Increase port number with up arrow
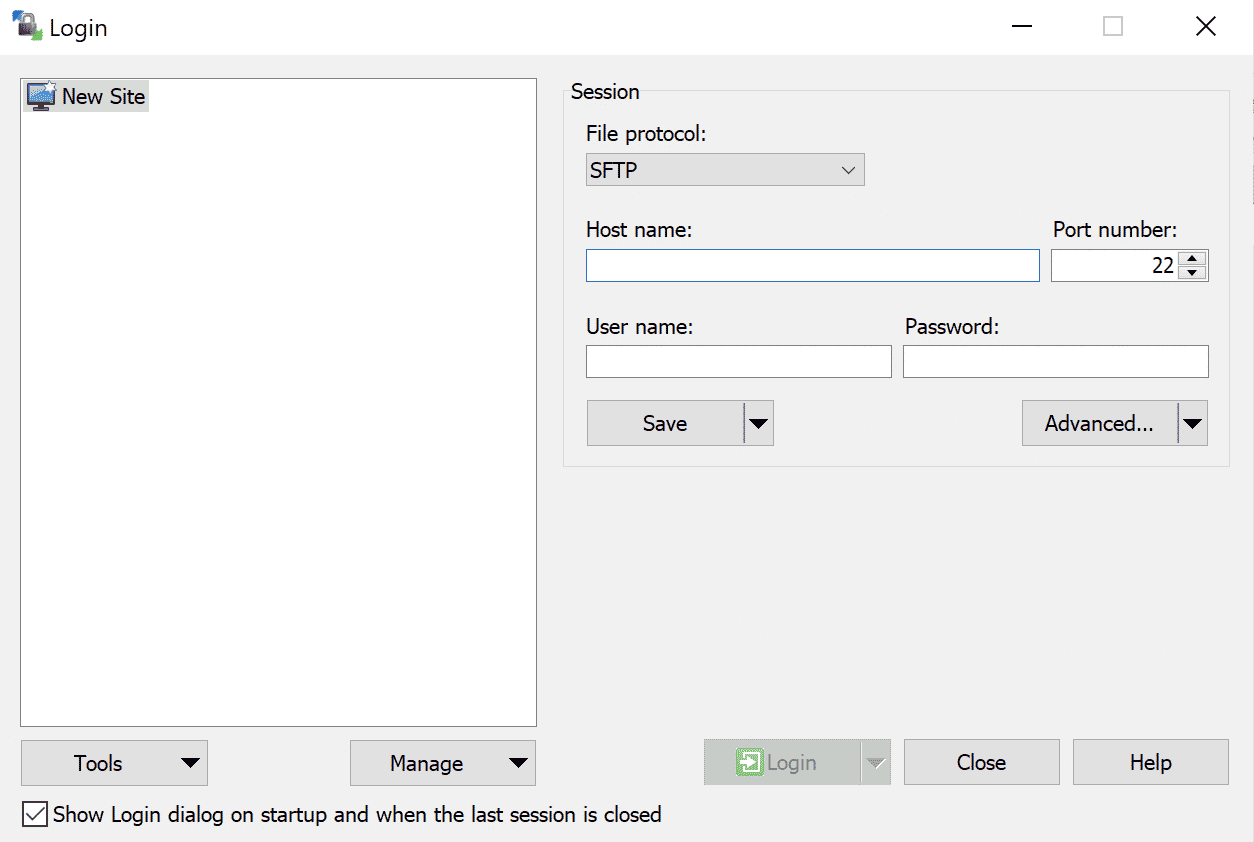The height and width of the screenshot is (842, 1254). point(1193,259)
